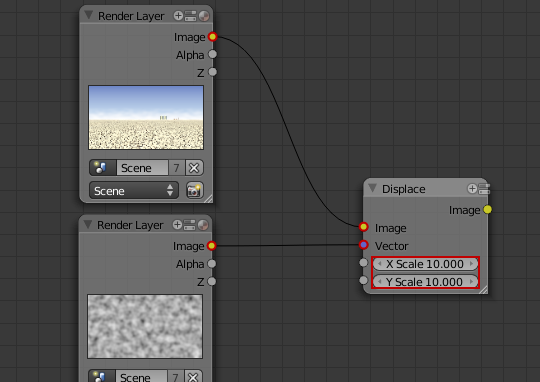This screenshot has width=540, height=382.
Task: Click Displace node Image output socket
Action: [488, 209]
